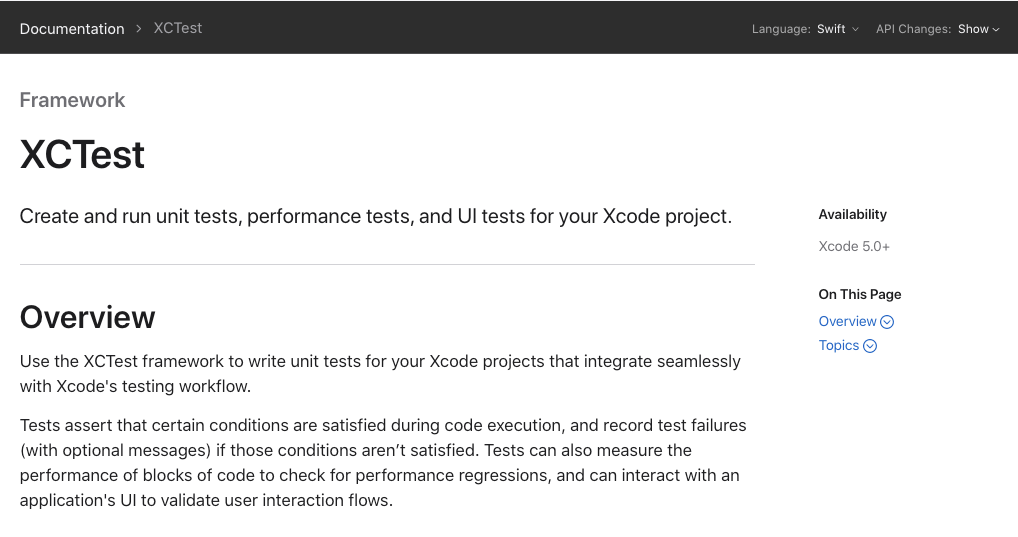Image resolution: width=1018 pixels, height=537 pixels.
Task: Click the Overview section heading
Action: 88,317
